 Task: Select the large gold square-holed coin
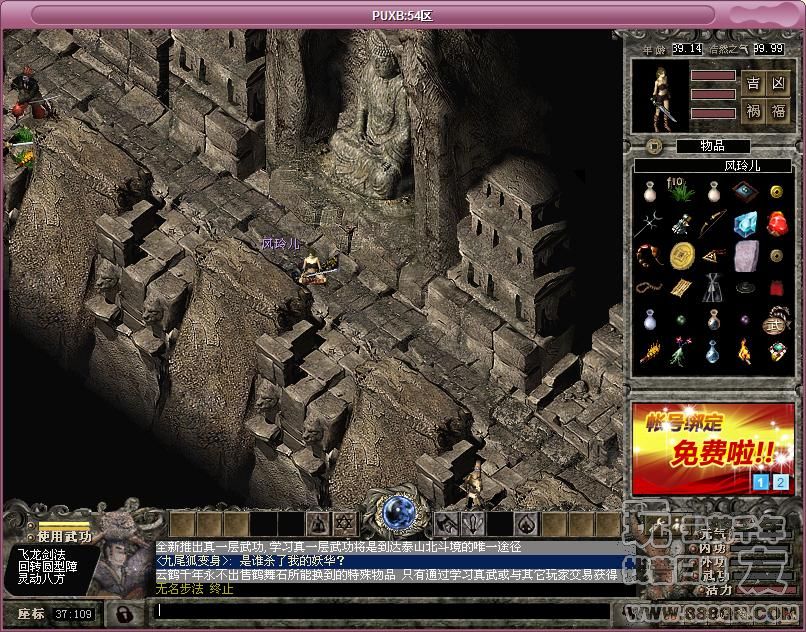point(682,256)
